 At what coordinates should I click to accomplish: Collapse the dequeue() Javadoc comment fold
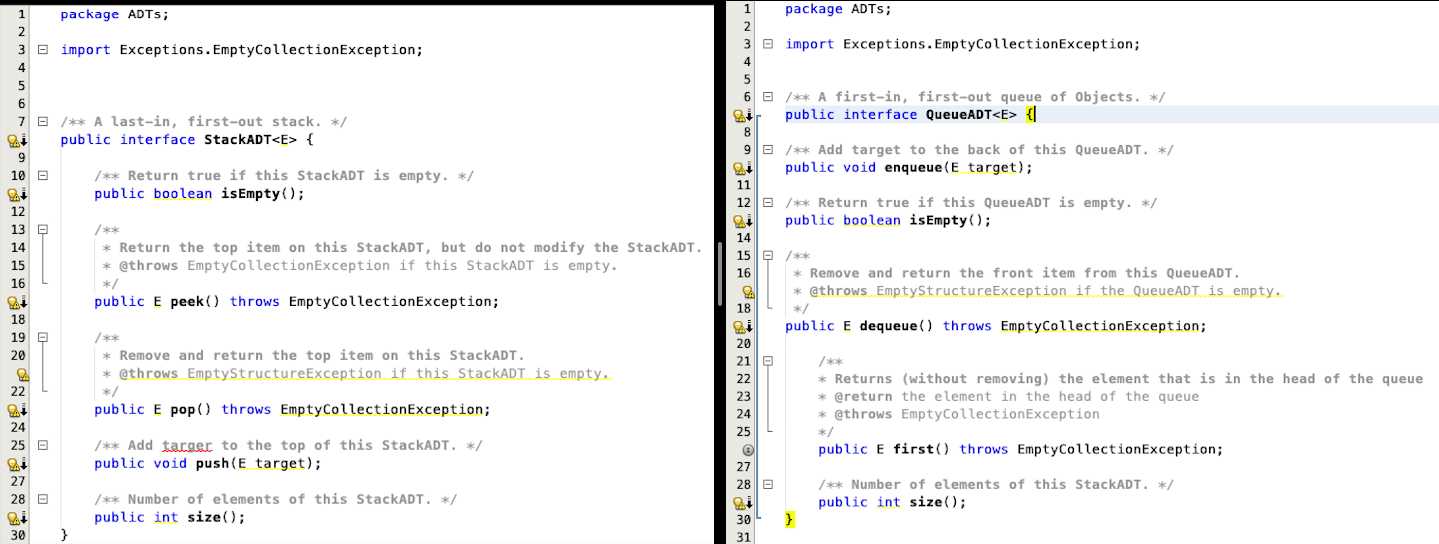tap(768, 256)
